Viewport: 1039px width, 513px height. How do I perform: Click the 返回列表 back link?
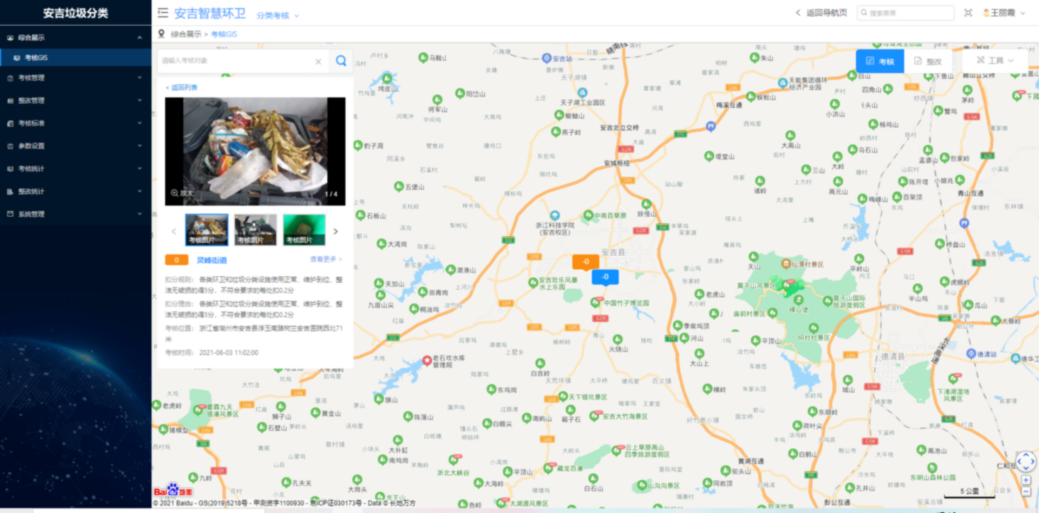pyautogui.click(x=182, y=87)
